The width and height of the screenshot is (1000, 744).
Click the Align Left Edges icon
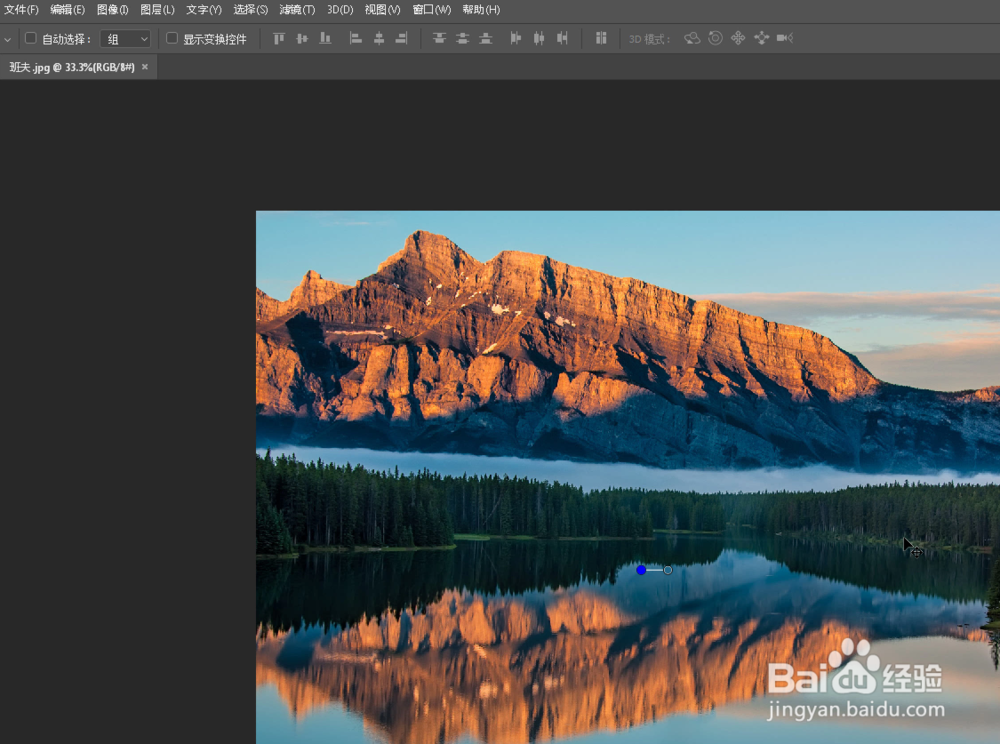(x=356, y=38)
